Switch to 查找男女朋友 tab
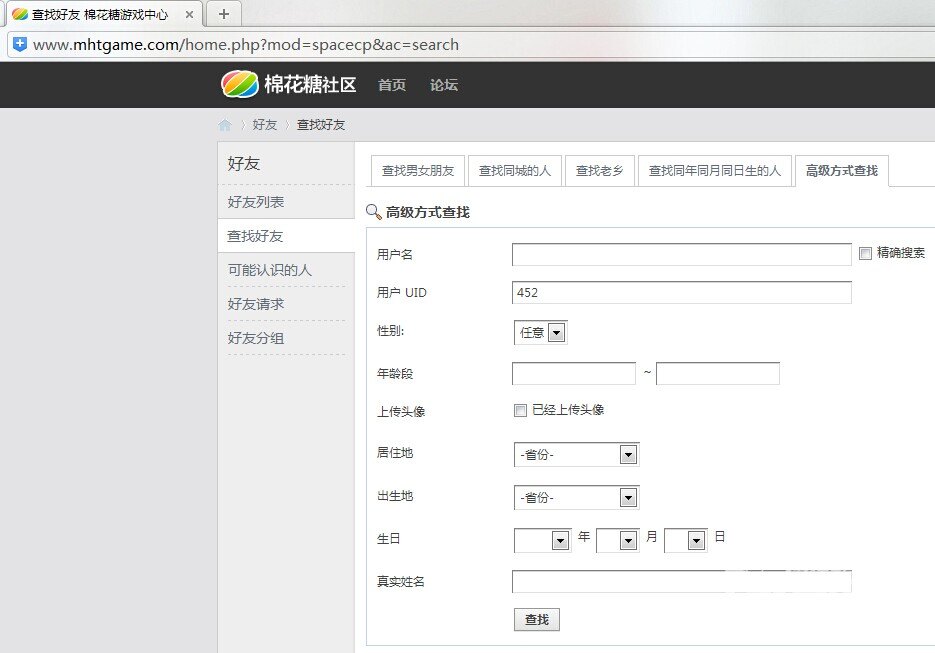Image resolution: width=935 pixels, height=653 pixels. [418, 171]
